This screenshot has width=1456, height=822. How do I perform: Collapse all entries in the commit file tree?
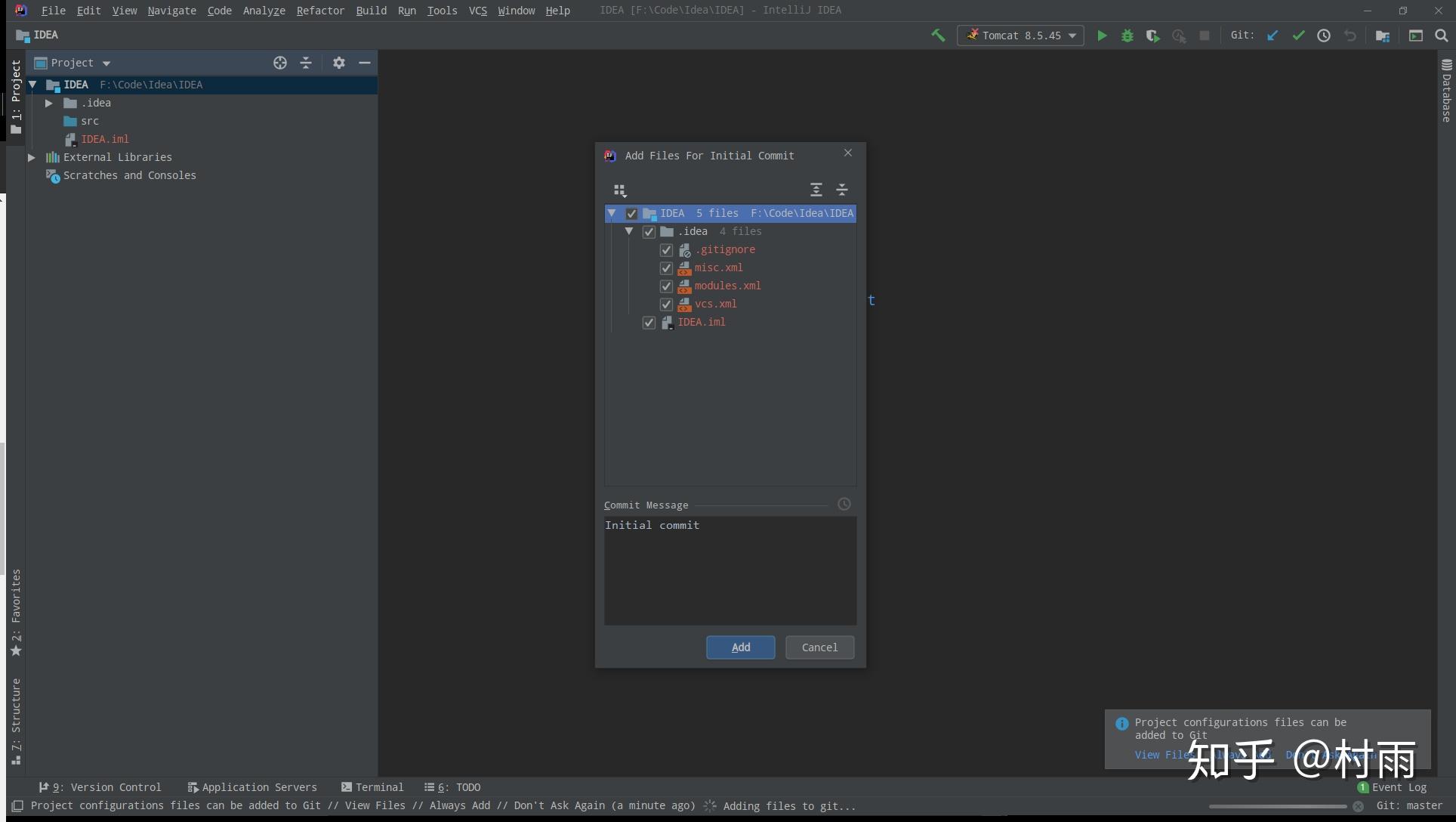coord(842,190)
